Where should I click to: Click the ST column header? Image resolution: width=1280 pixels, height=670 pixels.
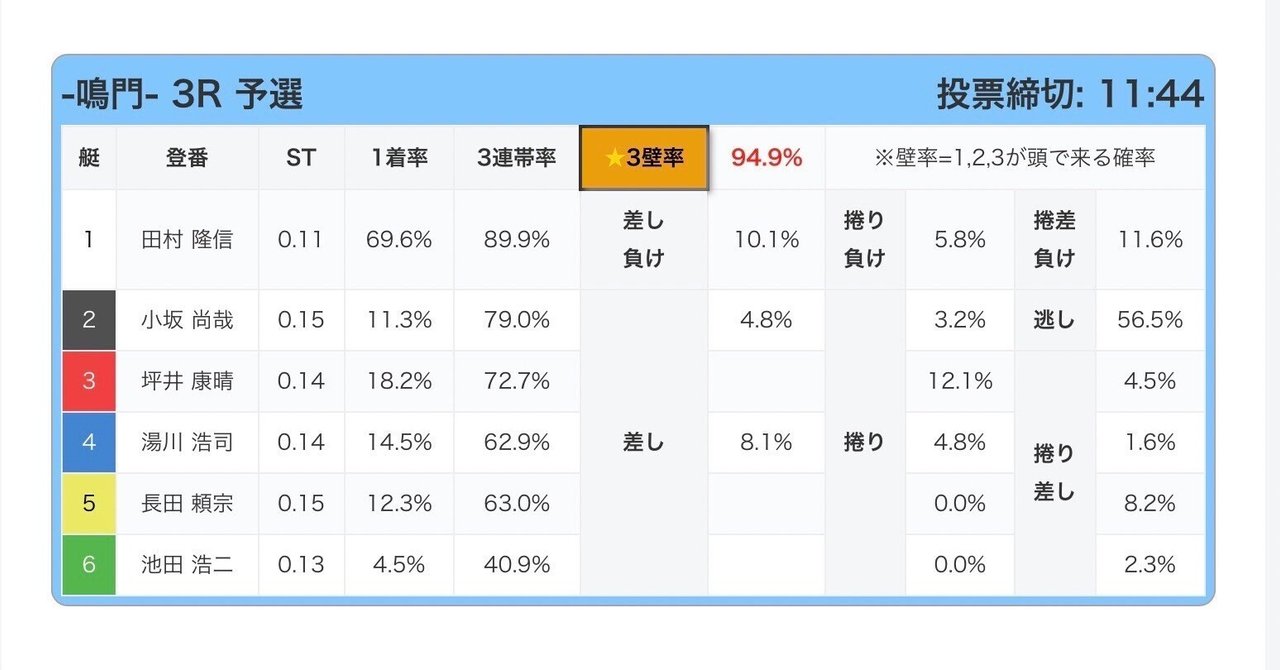tap(301, 158)
